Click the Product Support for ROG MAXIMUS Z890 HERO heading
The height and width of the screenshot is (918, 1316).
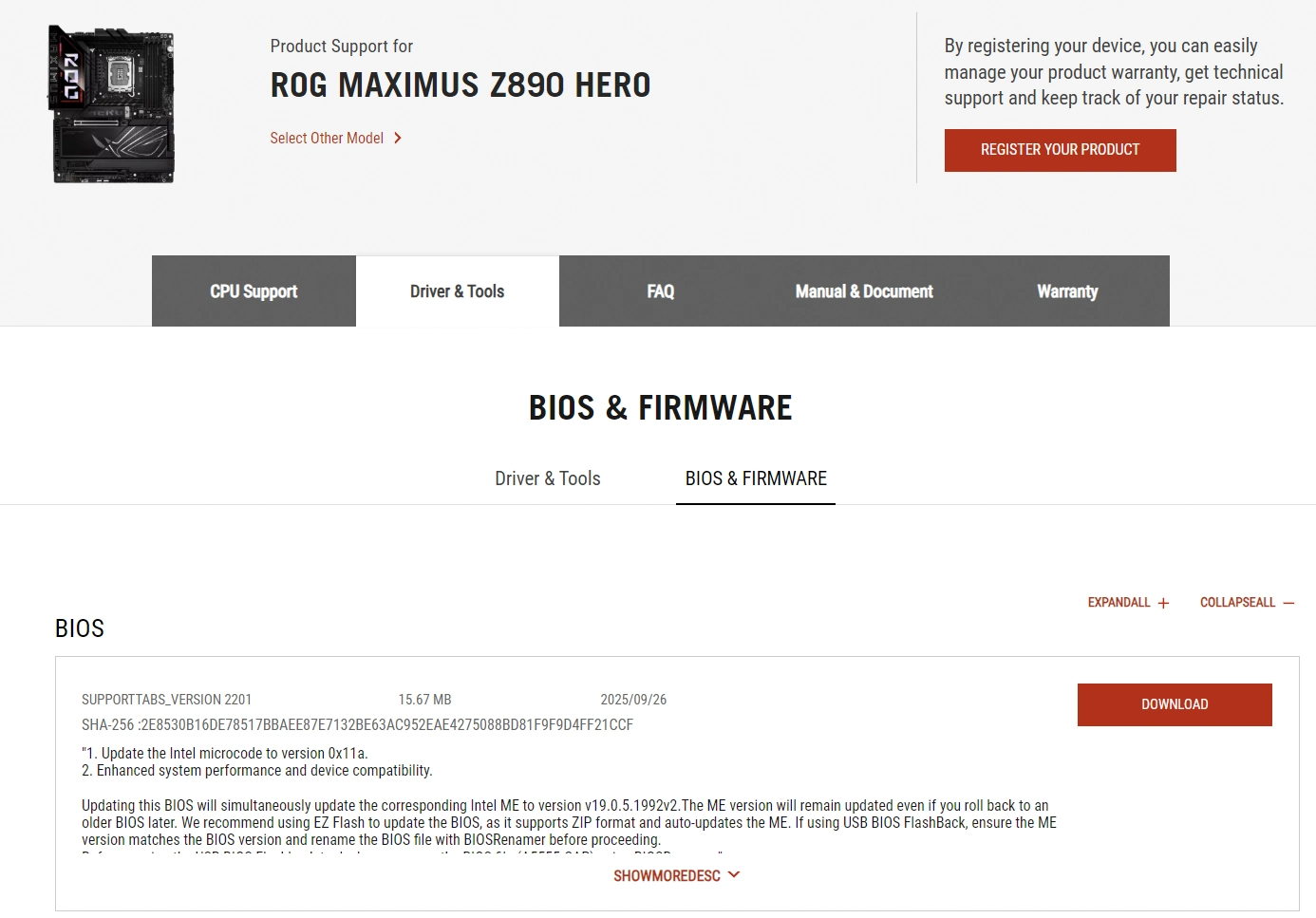460,84
